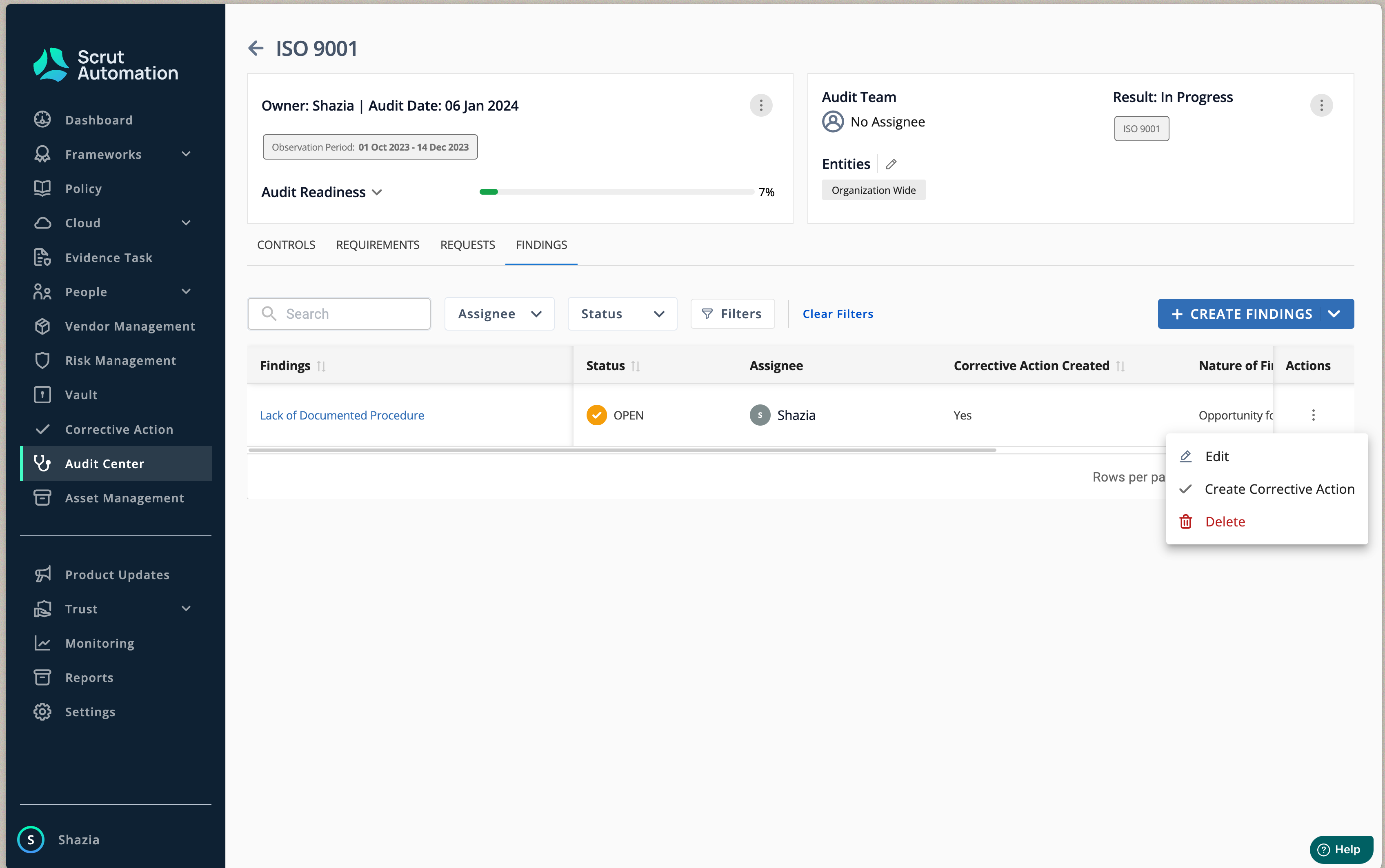Click the findings table horizontal scrollbar

click(x=622, y=450)
